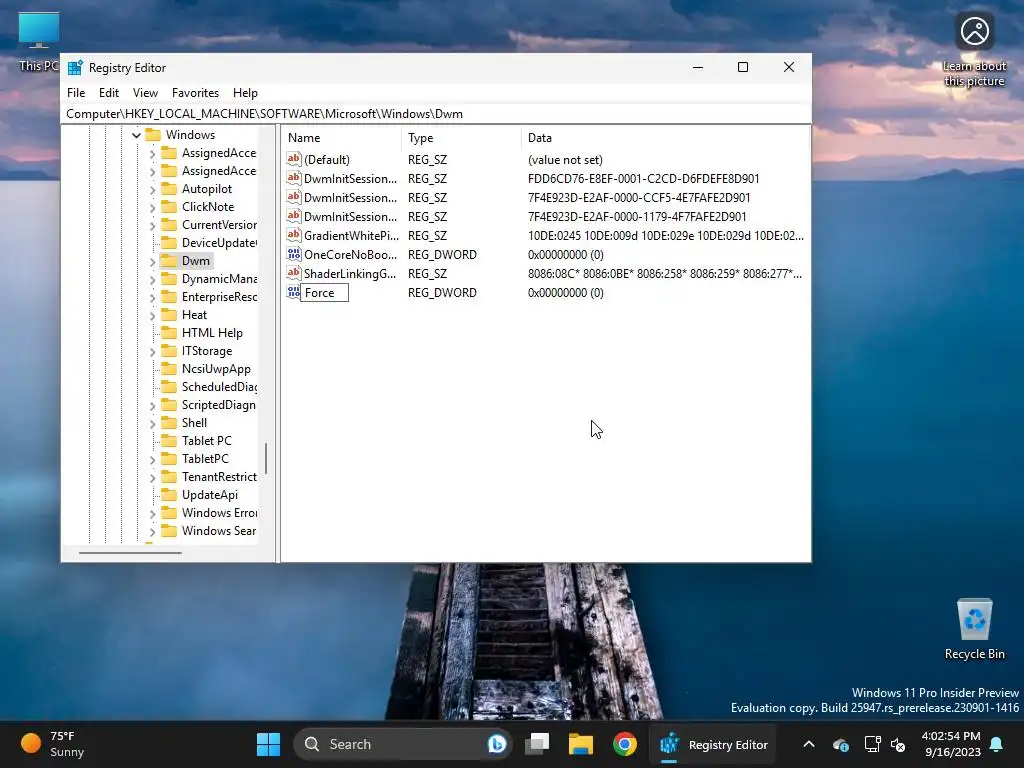Click Learn about this picture icon

[974, 51]
